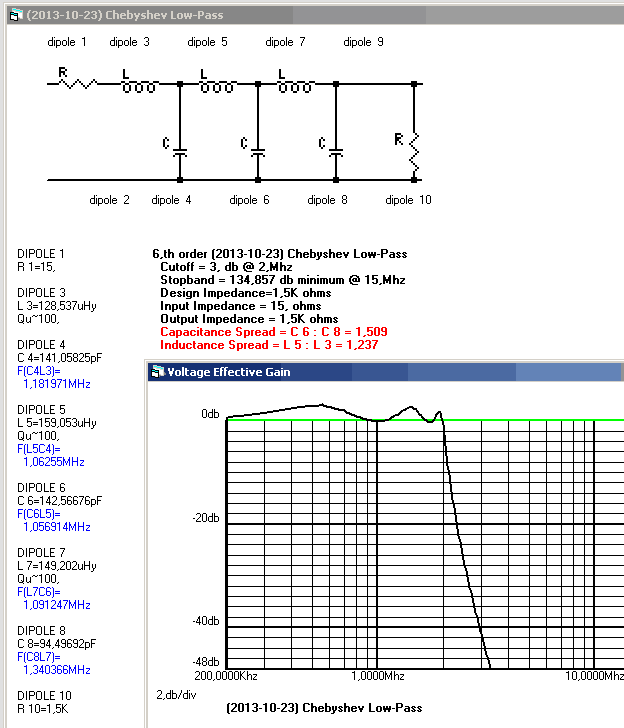Screen dimensions: 624x728
Task: Click the DIPOLE 10 heading in the list
Action: point(44,696)
